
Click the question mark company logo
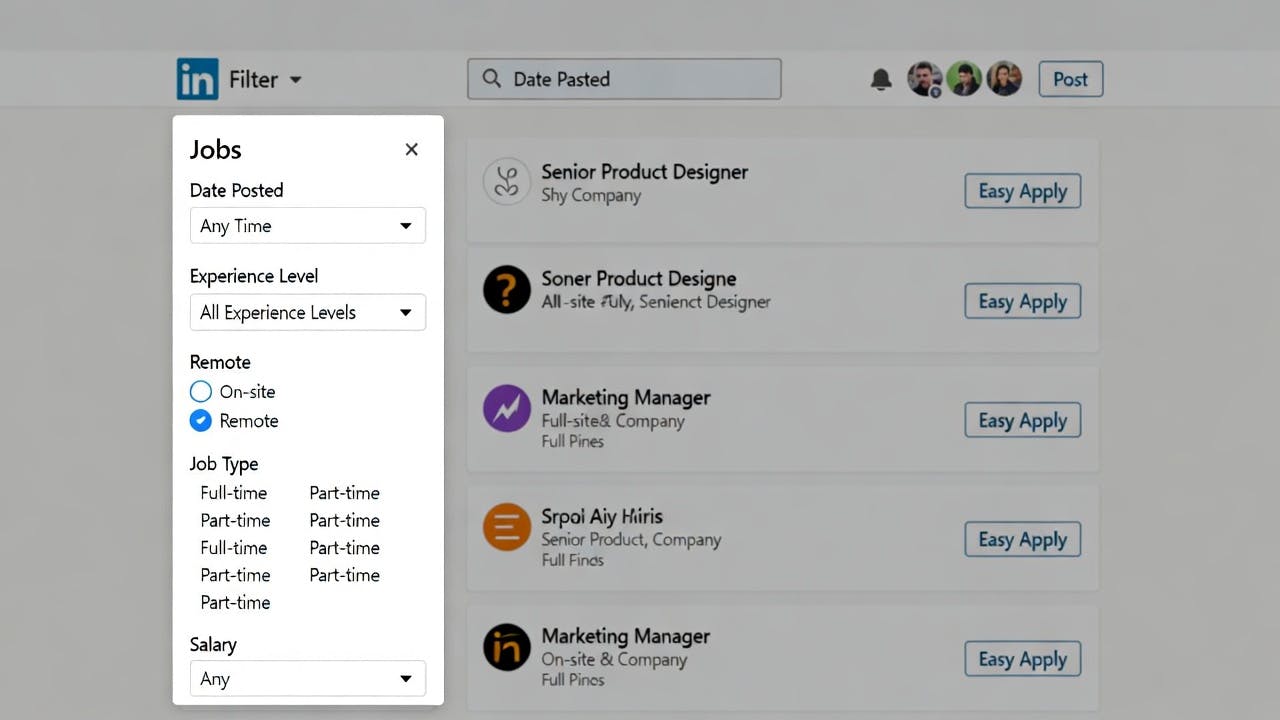tap(506, 289)
